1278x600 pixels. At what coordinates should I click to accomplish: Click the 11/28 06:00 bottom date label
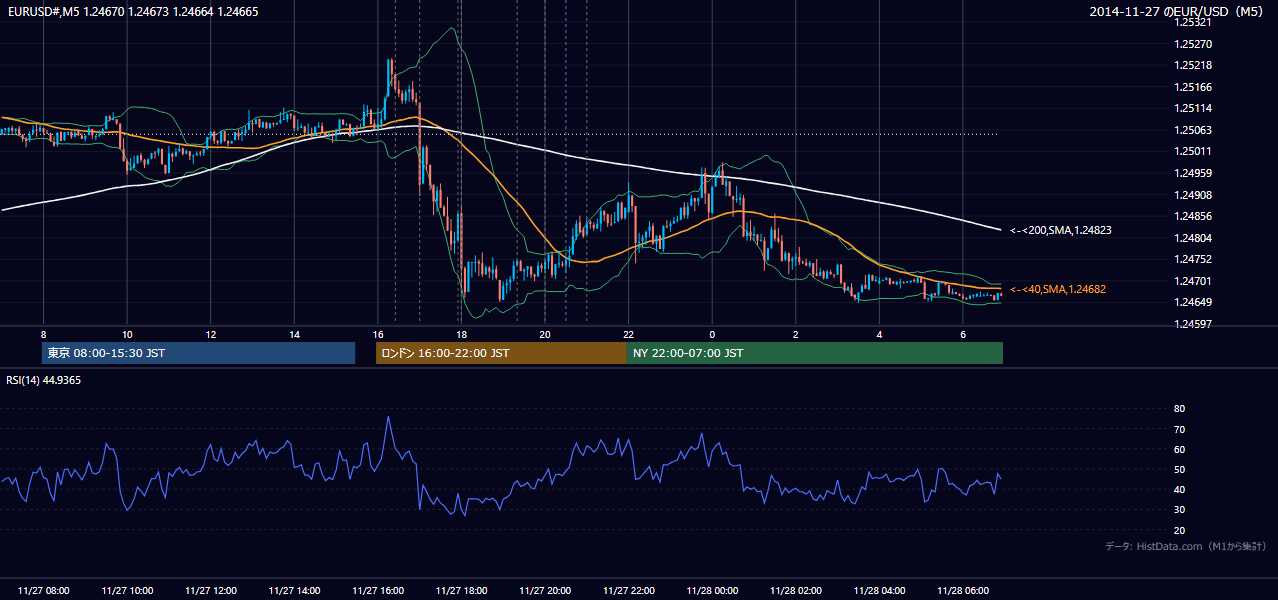(x=963, y=591)
